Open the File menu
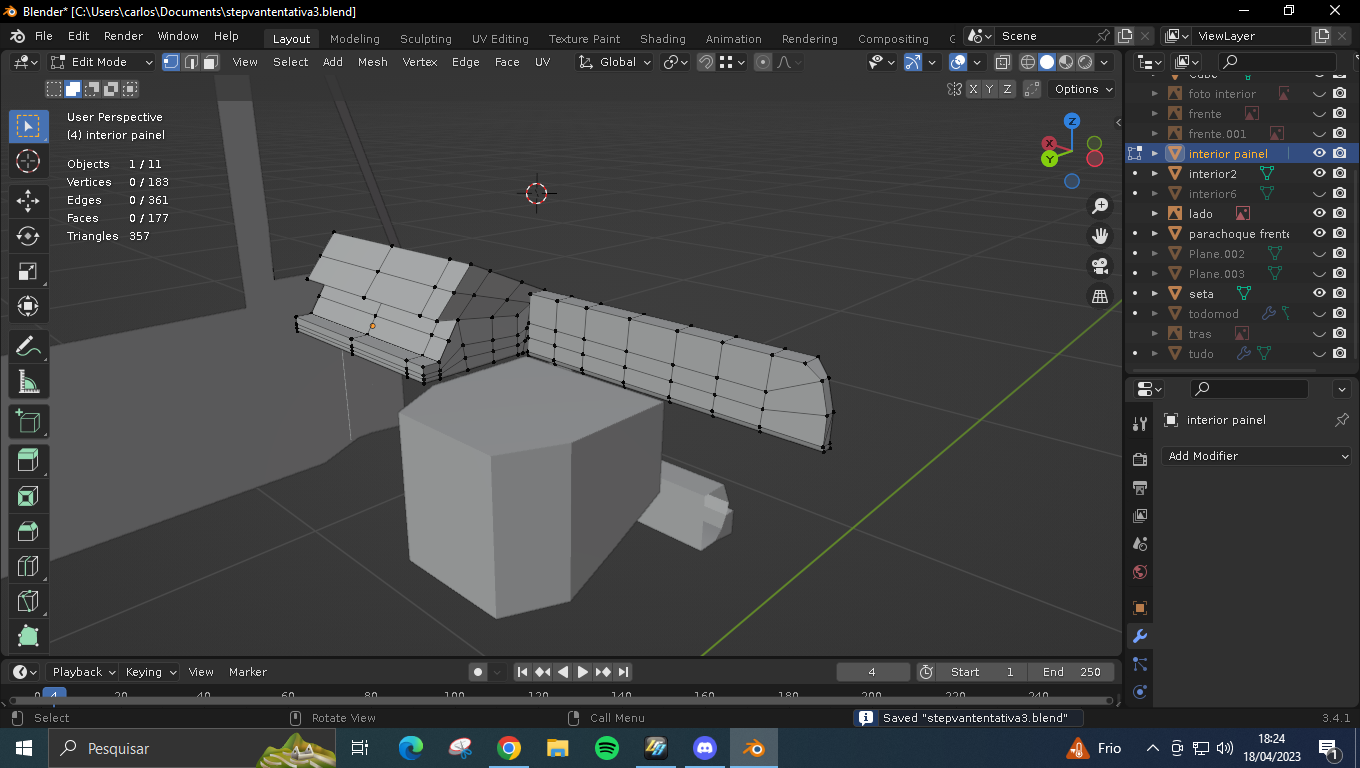 point(44,36)
